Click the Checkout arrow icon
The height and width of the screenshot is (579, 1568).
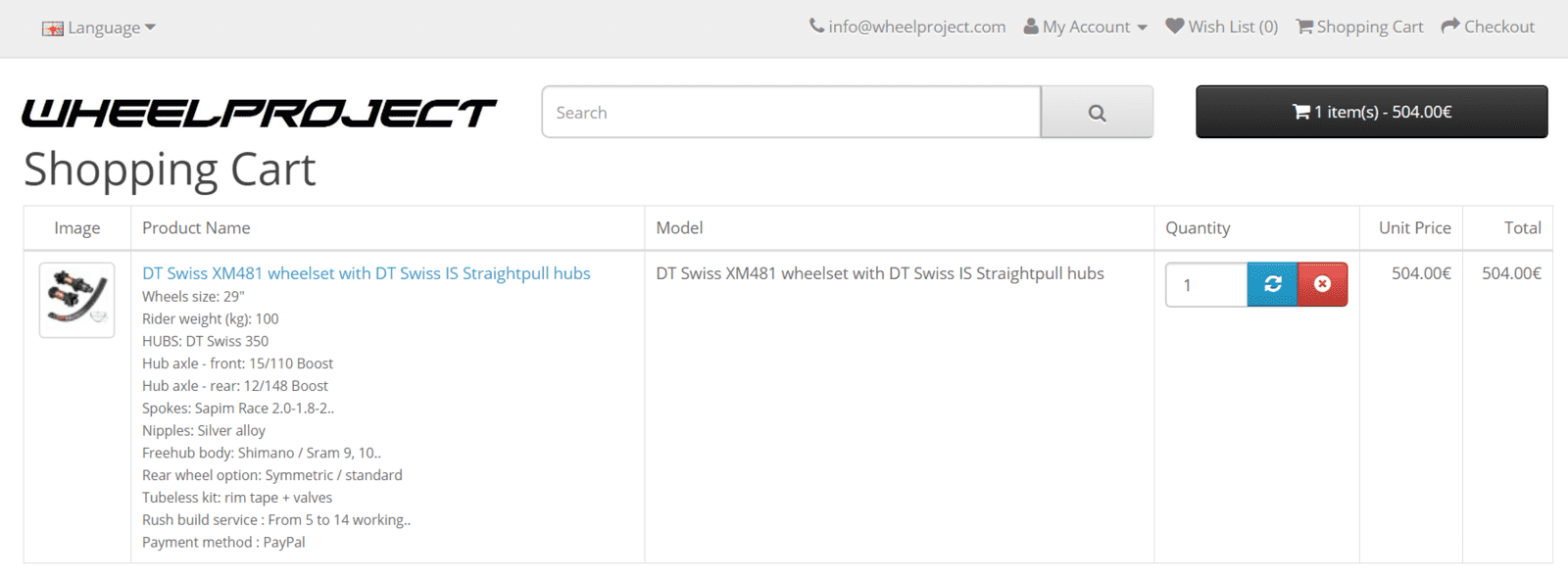click(x=1450, y=26)
